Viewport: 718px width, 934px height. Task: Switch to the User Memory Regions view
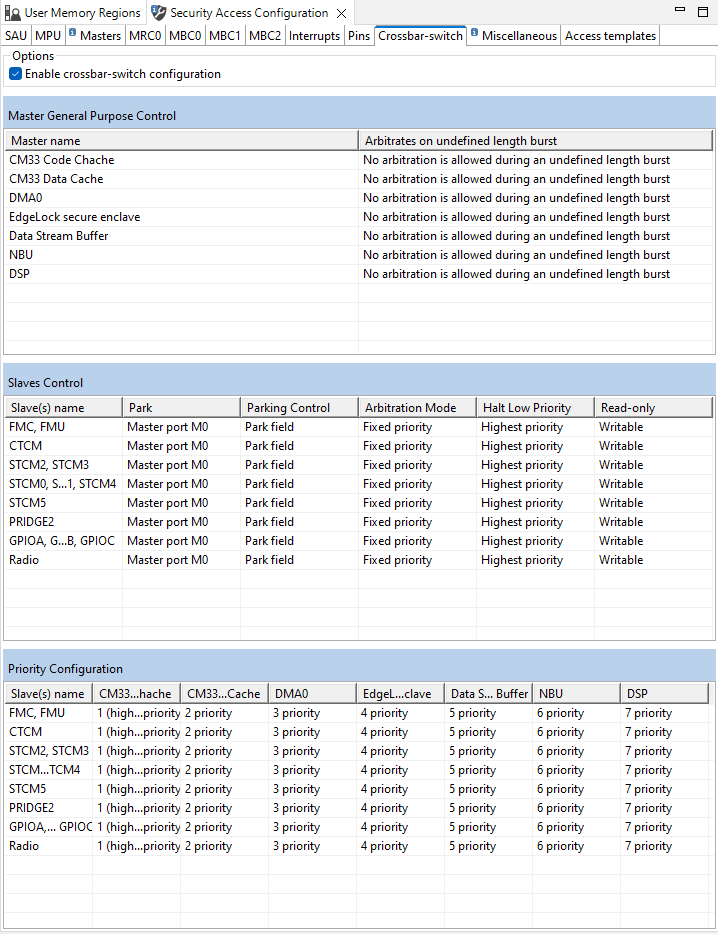tap(74, 13)
